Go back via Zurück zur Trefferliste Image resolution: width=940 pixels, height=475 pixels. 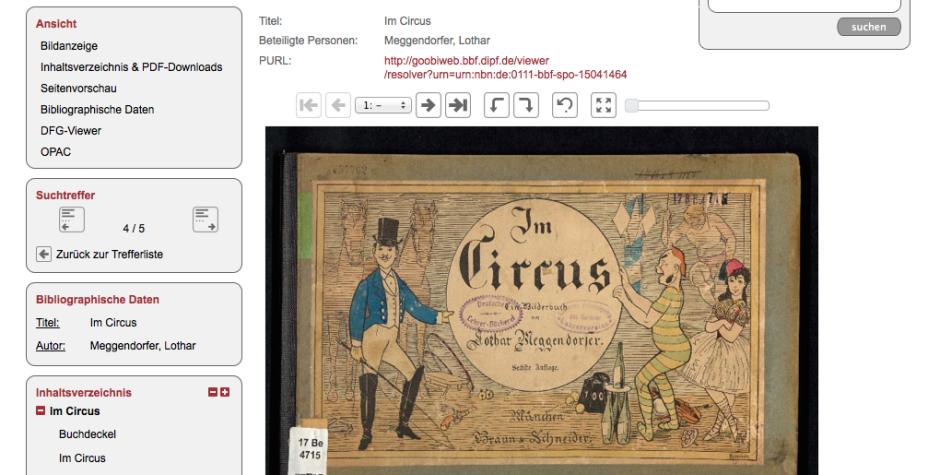110,254
